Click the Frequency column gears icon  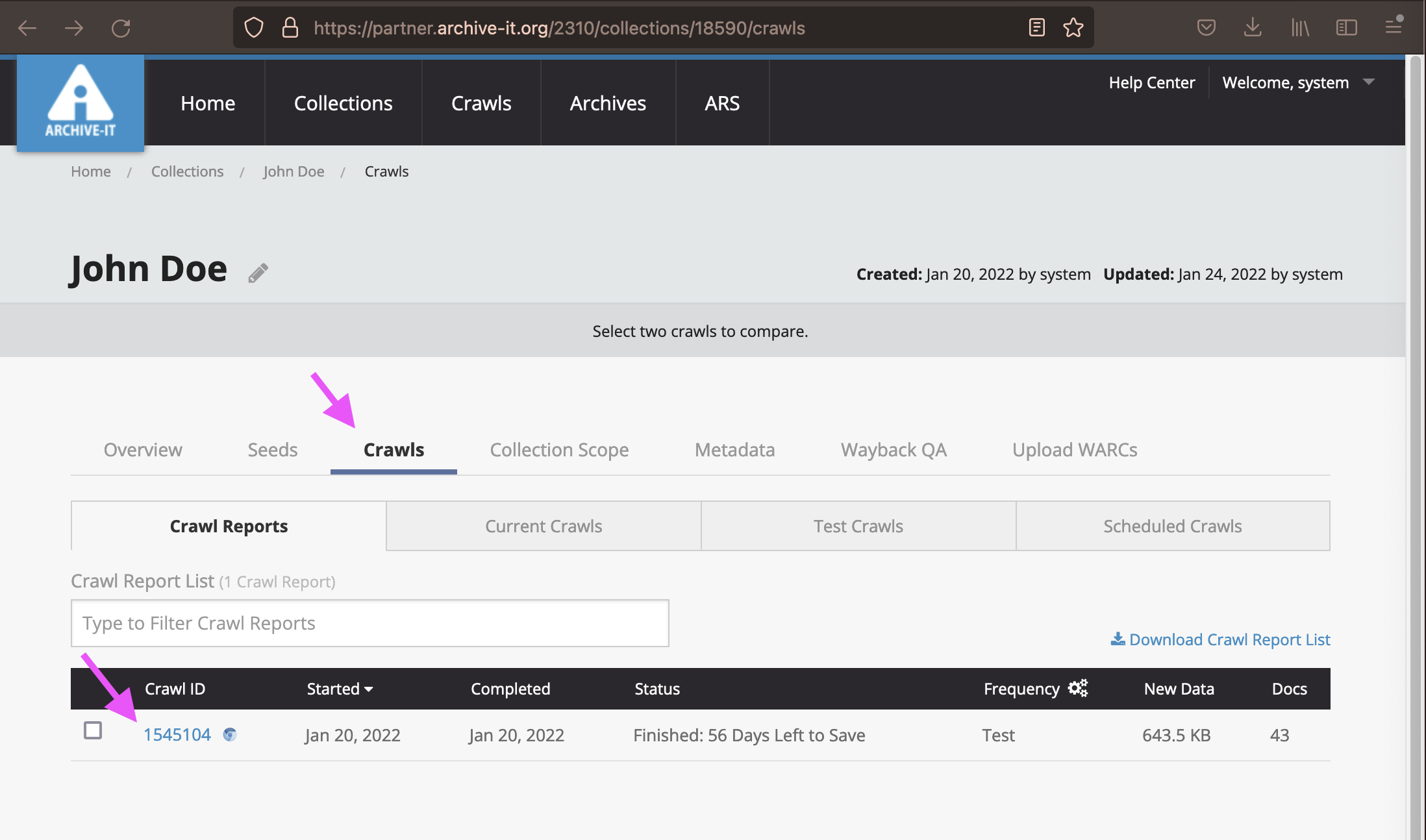(x=1078, y=688)
